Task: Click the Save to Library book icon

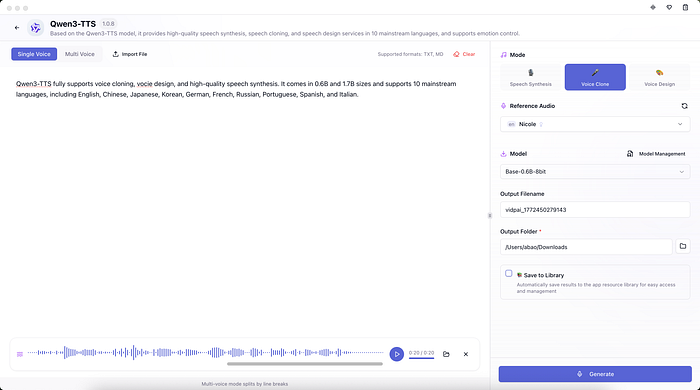Action: coord(519,275)
